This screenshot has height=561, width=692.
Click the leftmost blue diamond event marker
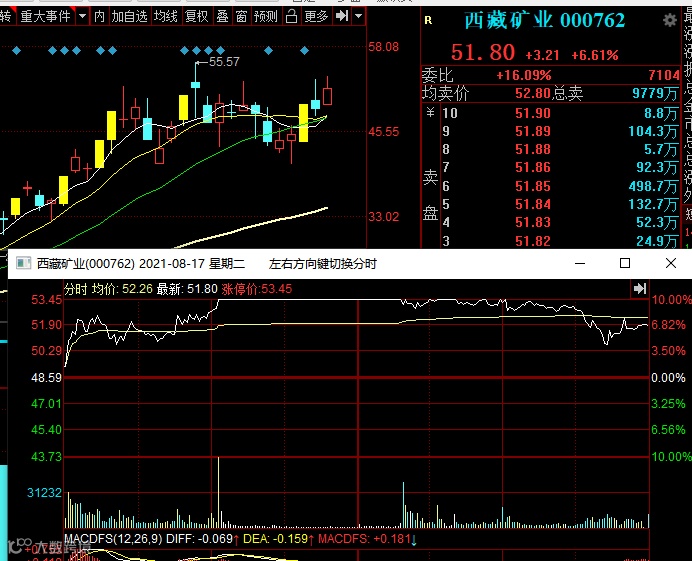tap(17, 51)
